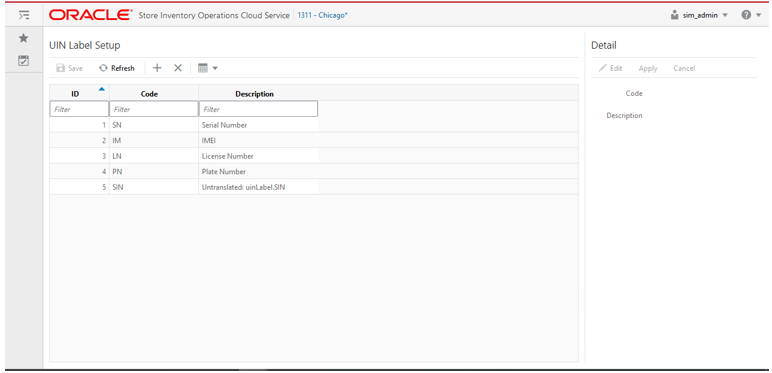Sort by the ID column header
772x373 pixels.
pos(79,93)
